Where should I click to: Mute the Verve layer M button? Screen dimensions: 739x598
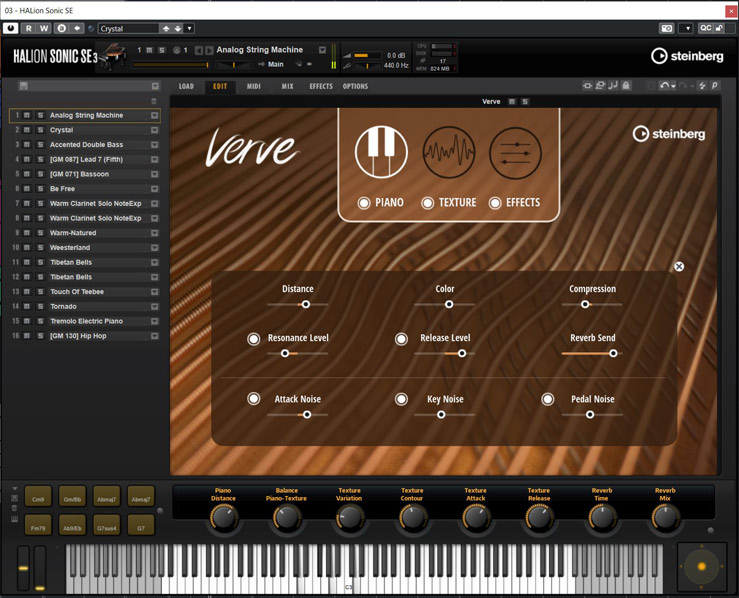[x=512, y=102]
